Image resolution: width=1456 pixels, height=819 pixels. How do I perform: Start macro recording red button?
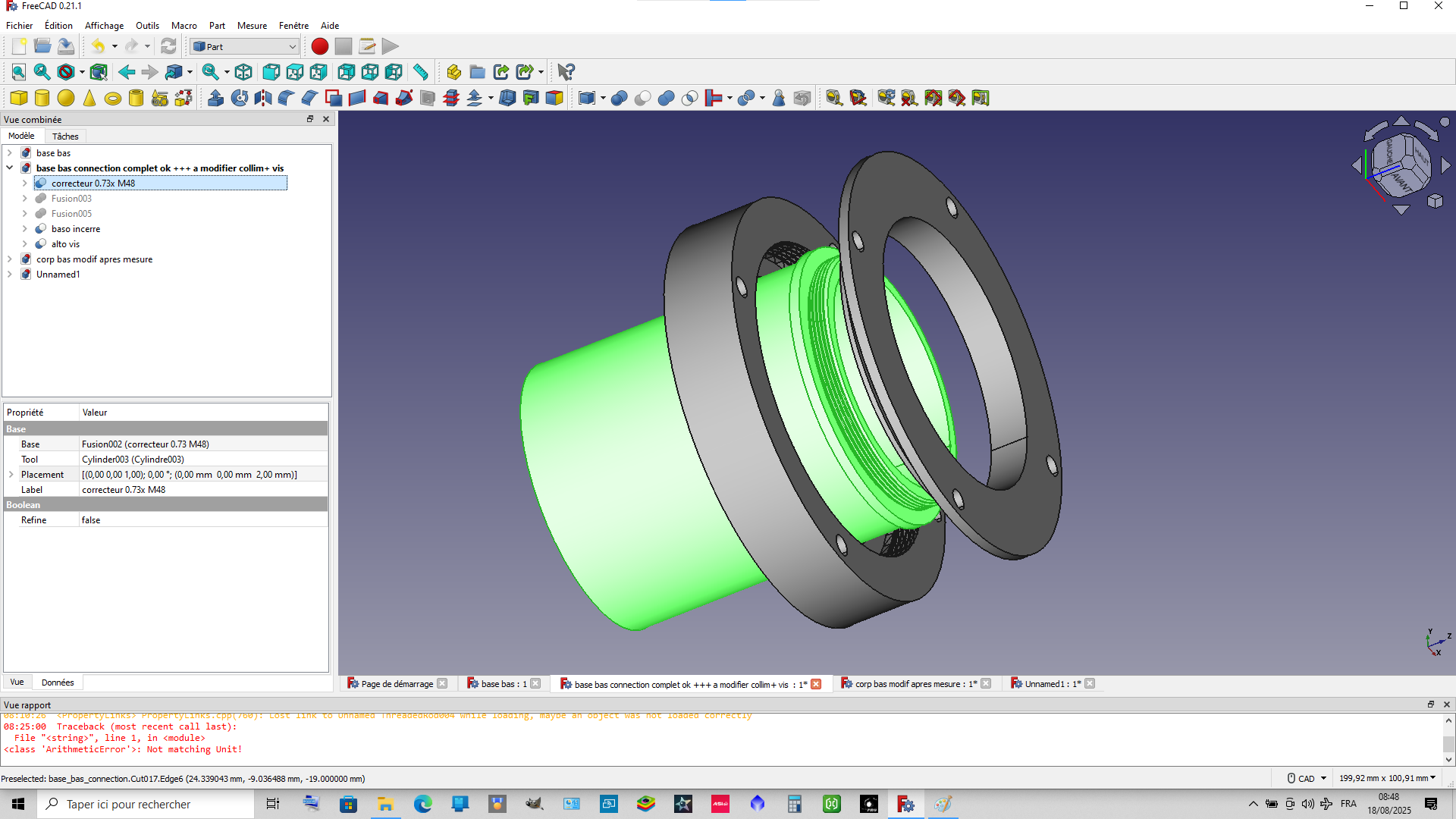coord(319,46)
